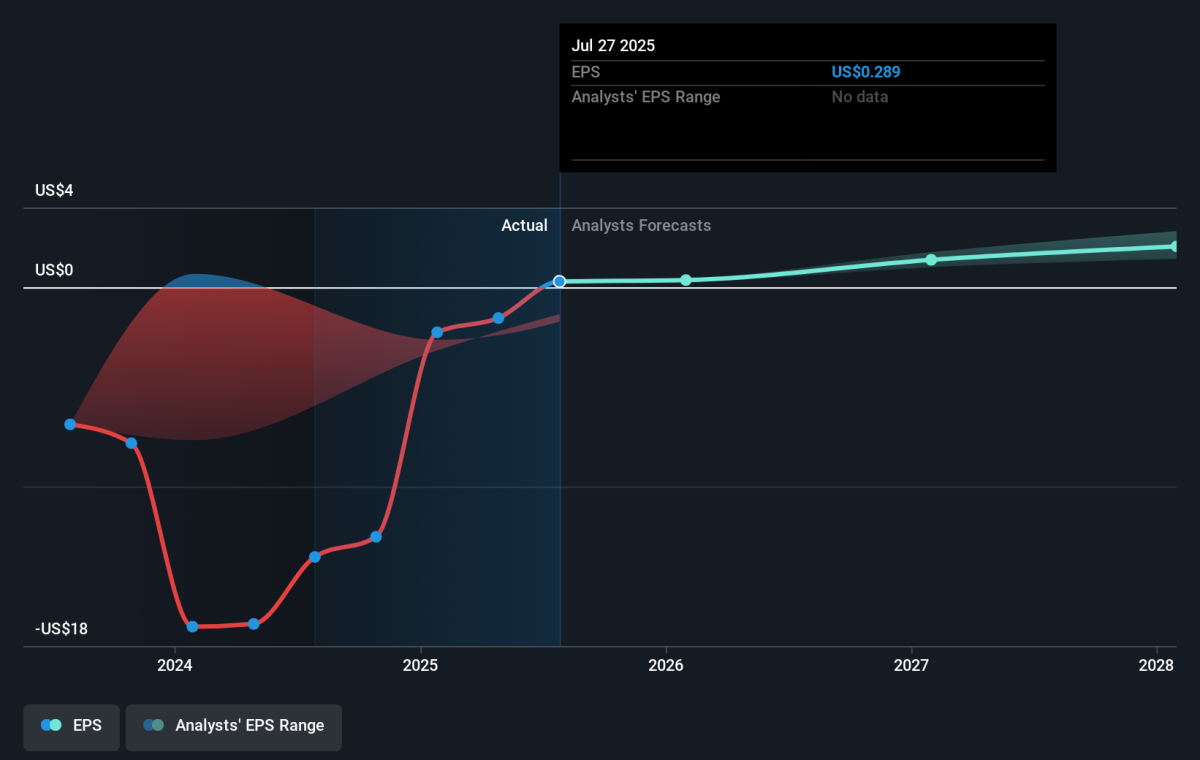Click the 2026 x-axis label
Image resolution: width=1200 pixels, height=760 pixels.
[666, 665]
